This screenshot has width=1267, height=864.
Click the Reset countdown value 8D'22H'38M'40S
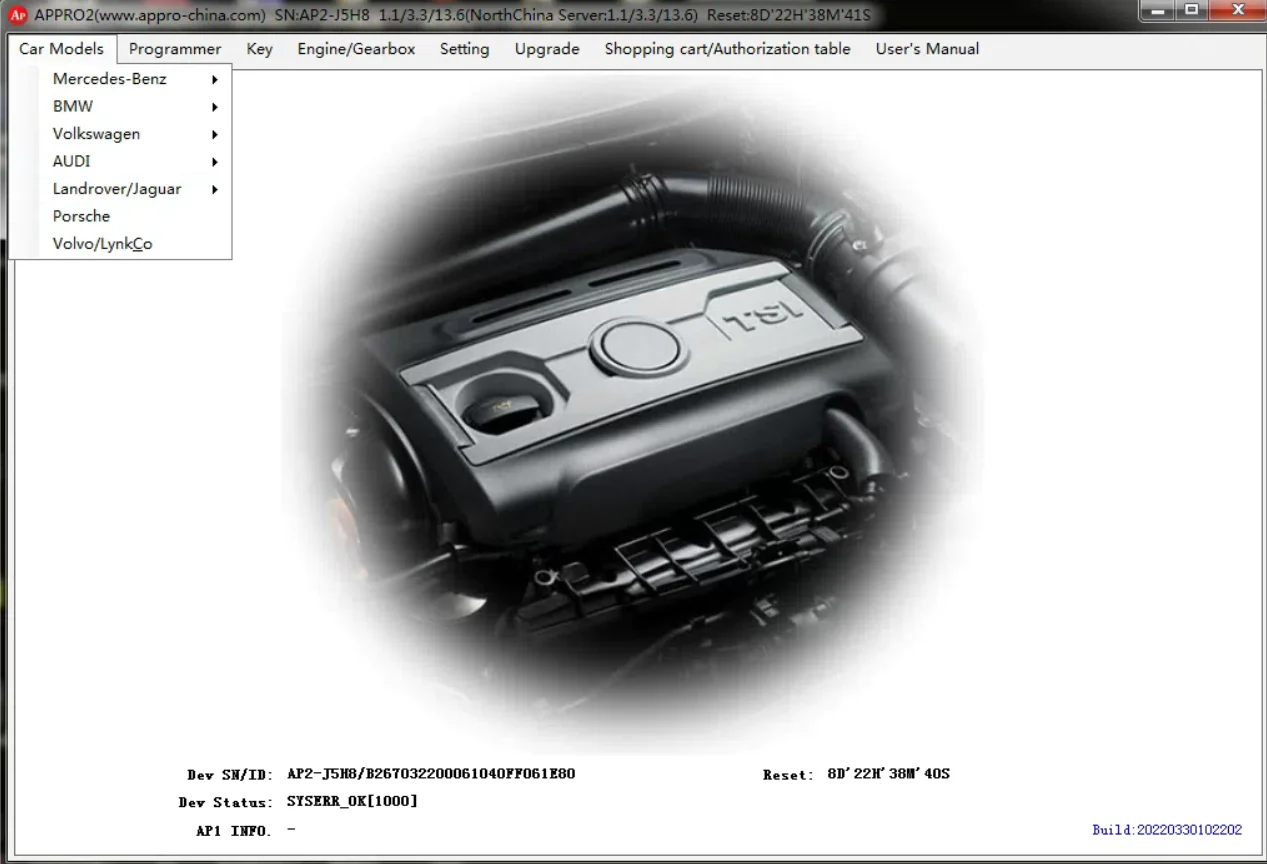[889, 774]
